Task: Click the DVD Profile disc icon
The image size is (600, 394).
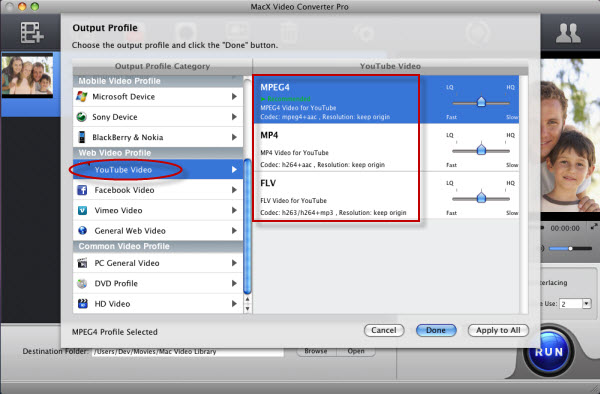Action: tap(82, 283)
